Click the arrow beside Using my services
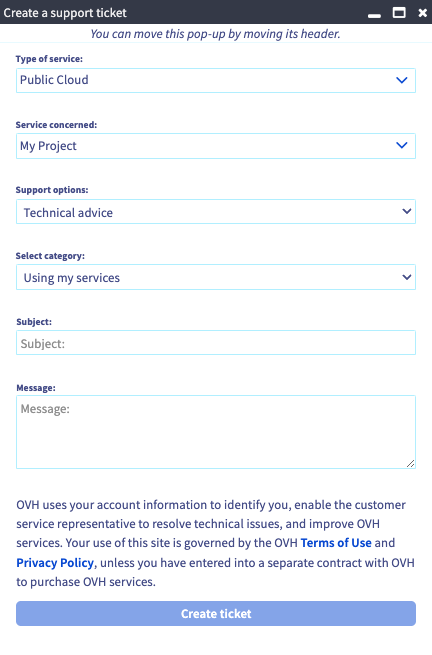Viewport: 432px width, 655px height. coord(407,277)
